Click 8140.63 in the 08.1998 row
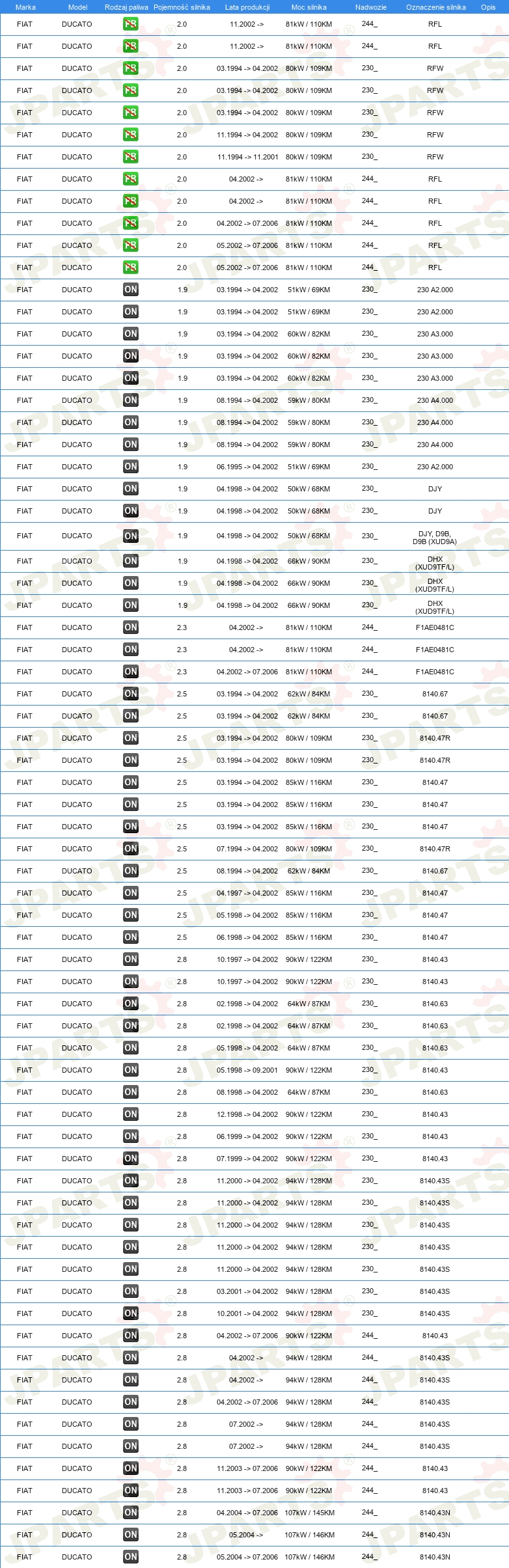 click(x=435, y=1092)
